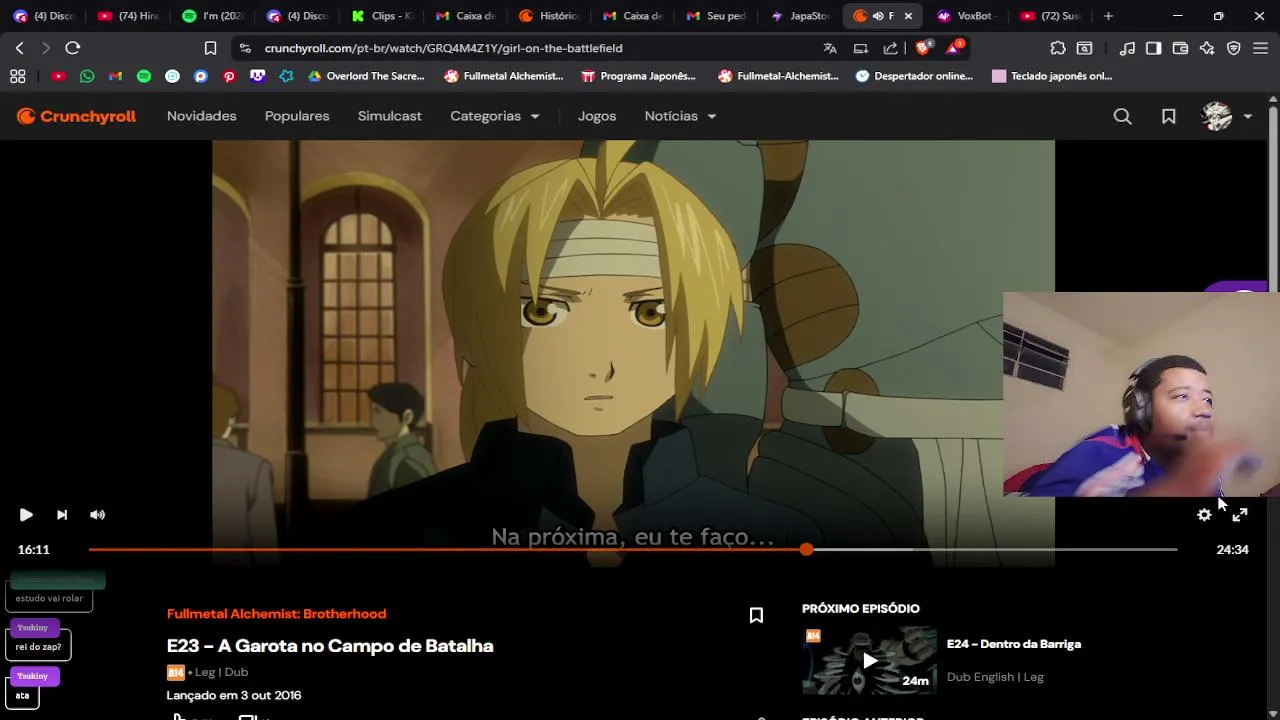
Task: Switch to Histórico tab
Action: click(551, 16)
